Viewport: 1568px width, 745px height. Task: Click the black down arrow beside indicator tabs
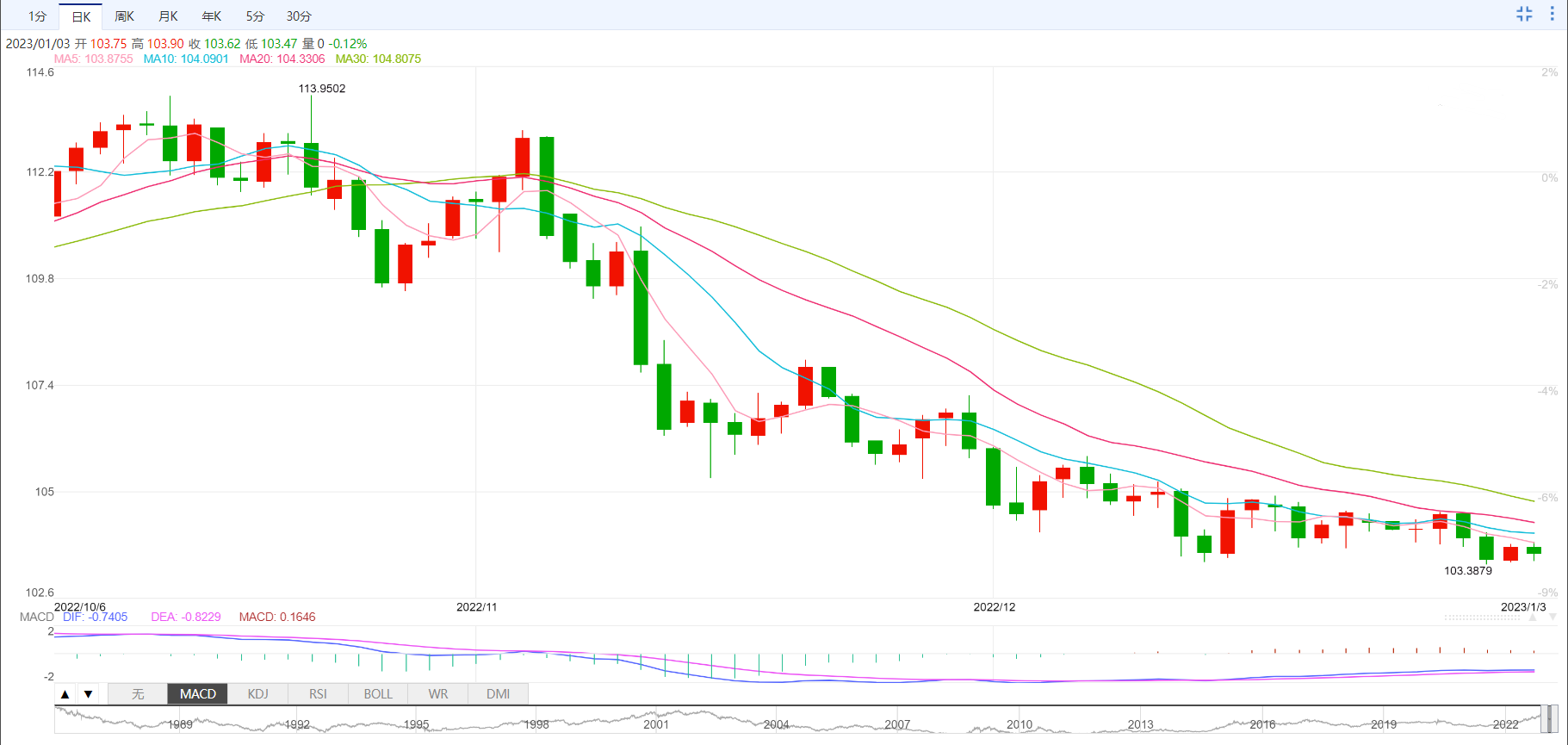[x=88, y=694]
